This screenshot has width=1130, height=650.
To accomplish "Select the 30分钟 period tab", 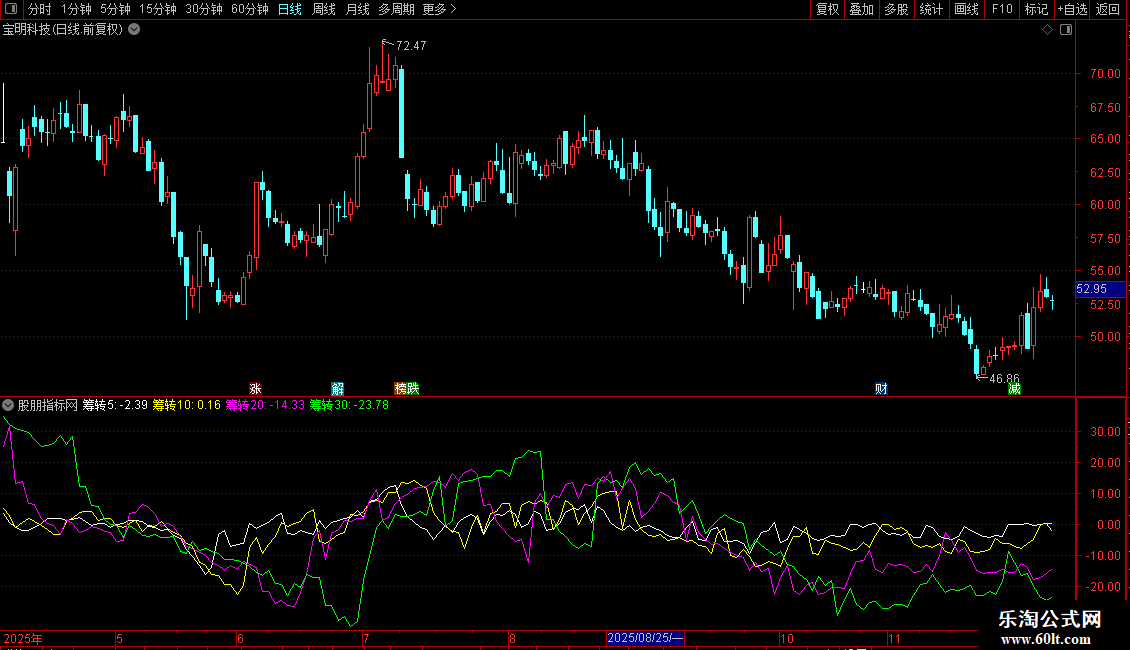I will point(204,9).
